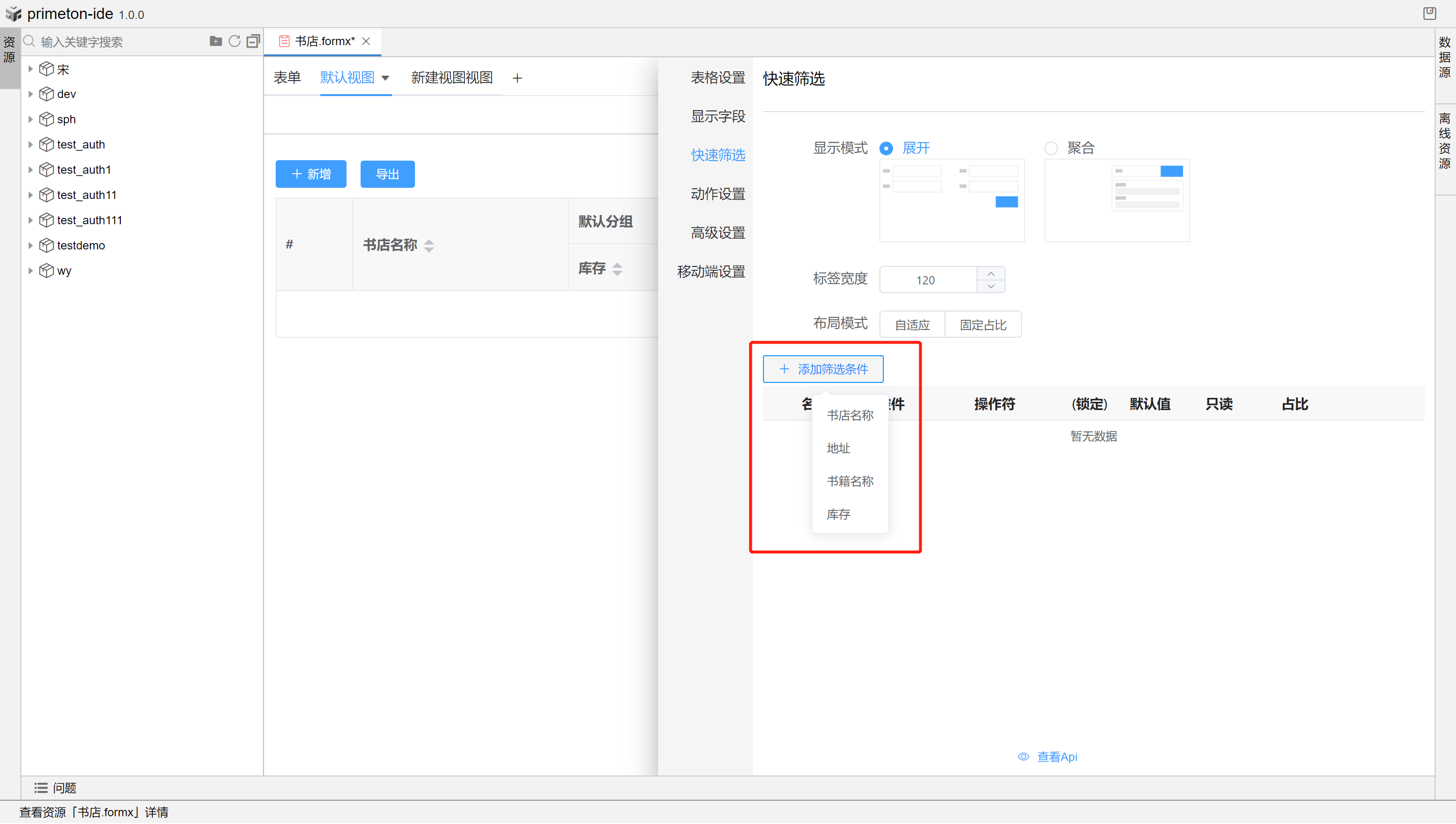Expand the test_auth11 tree node
This screenshot has width=1456, height=824.
pyautogui.click(x=31, y=195)
